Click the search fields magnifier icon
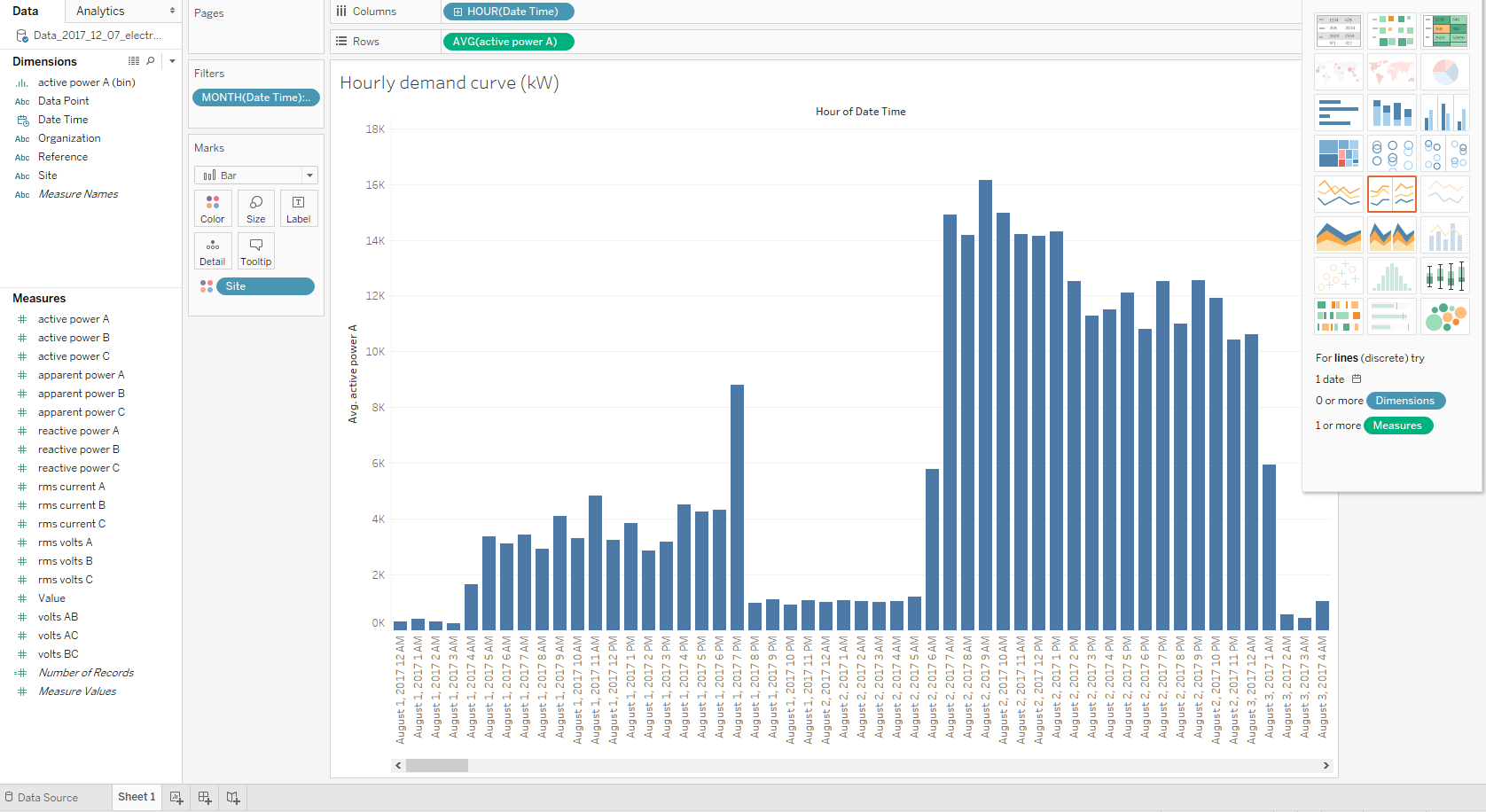This screenshot has height=812, width=1486. tap(151, 61)
